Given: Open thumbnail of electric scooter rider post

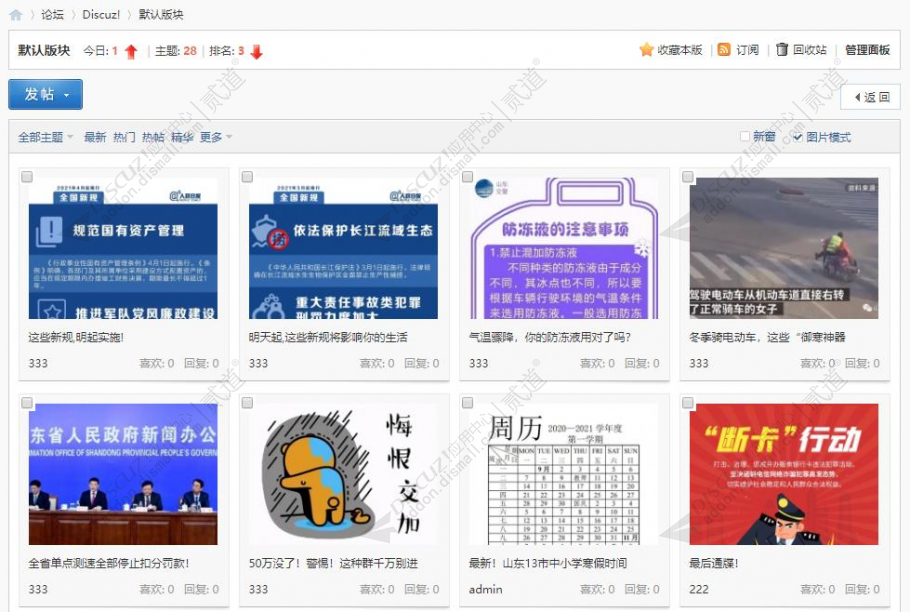Looking at the screenshot, I should point(784,248).
